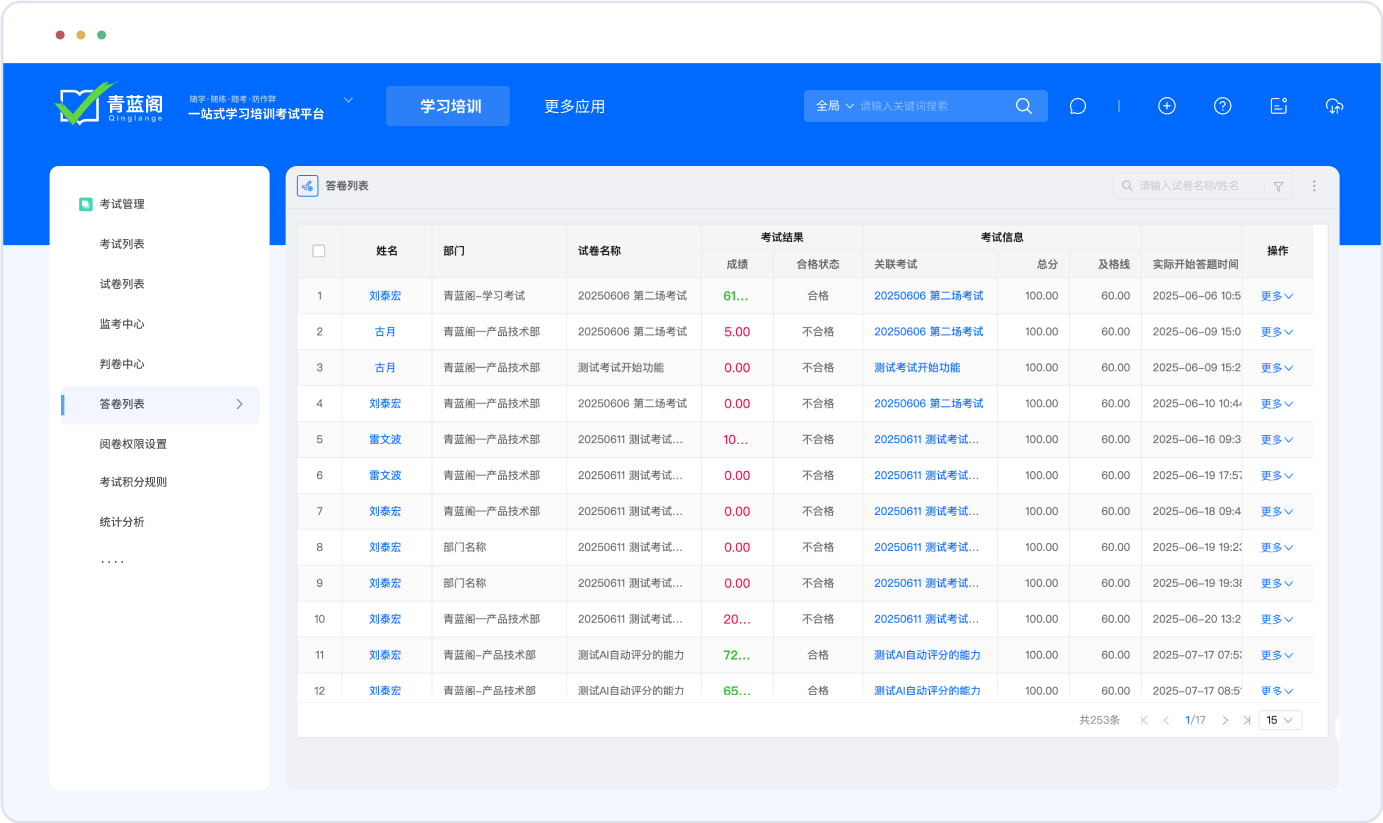Open the page size dropdown showing 15
The image size is (1383, 823).
click(x=1279, y=720)
